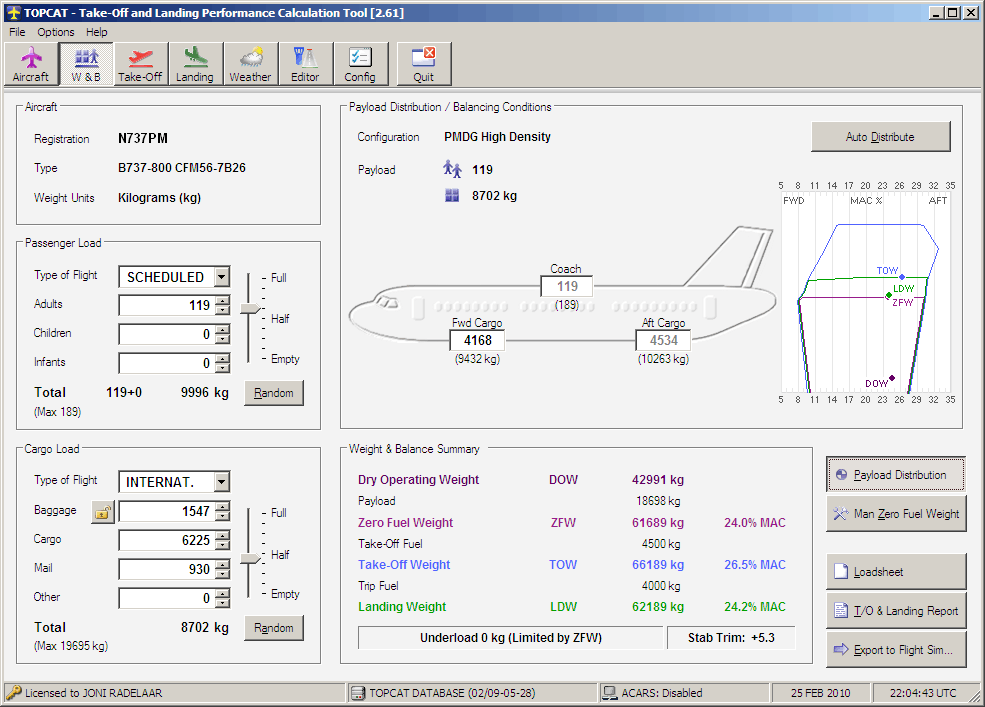Select the Take-Off toolbar icon
Image resolution: width=985 pixels, height=707 pixels.
[140, 65]
